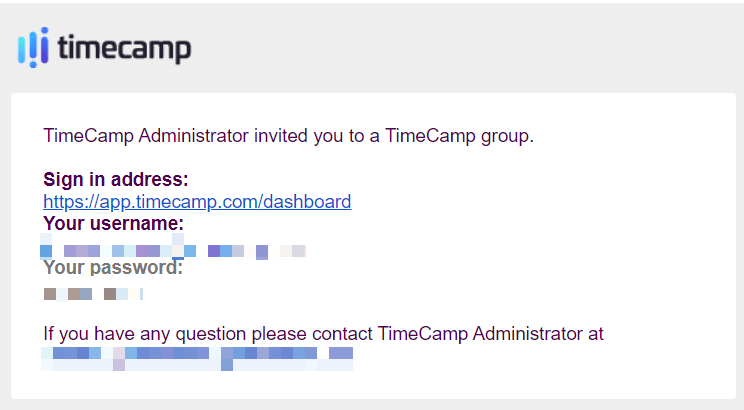Click "TimeCamp Administrator" starting the invitation sentence
Image resolution: width=744 pixels, height=410 pixels.
146,136
